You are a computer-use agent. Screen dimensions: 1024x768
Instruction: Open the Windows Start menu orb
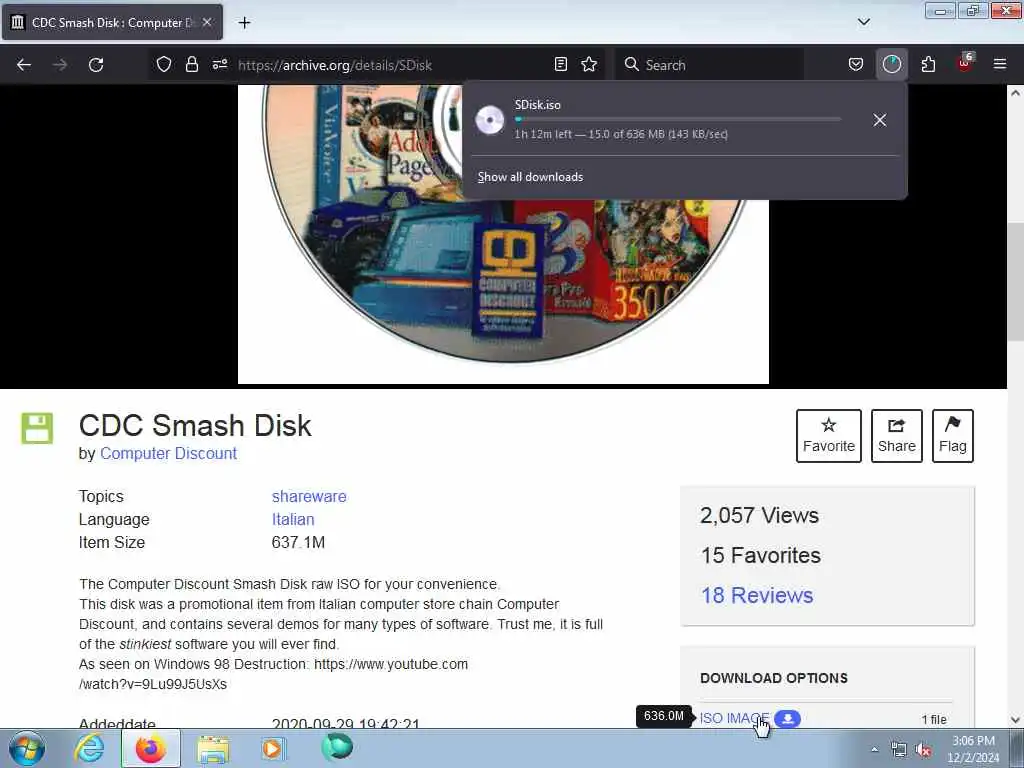27,748
